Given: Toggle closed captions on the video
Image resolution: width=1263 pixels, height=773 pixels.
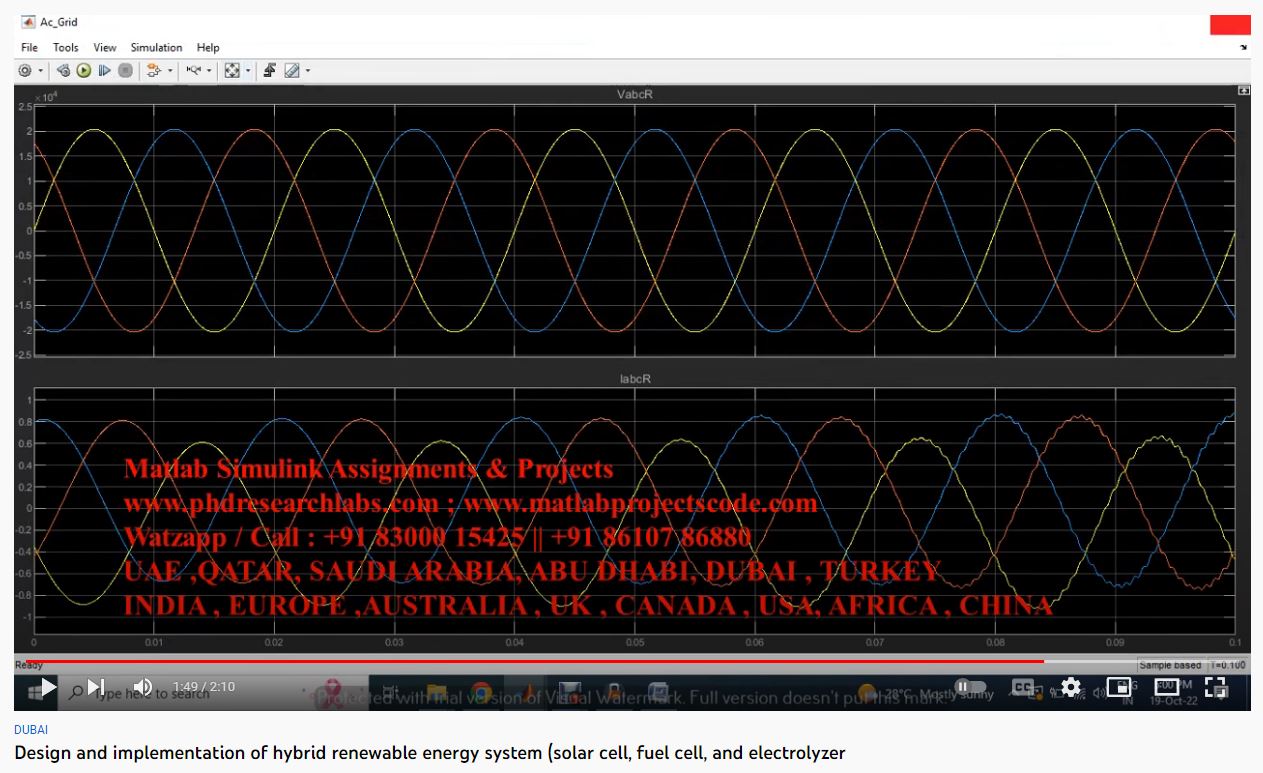Looking at the screenshot, I should (x=1023, y=687).
